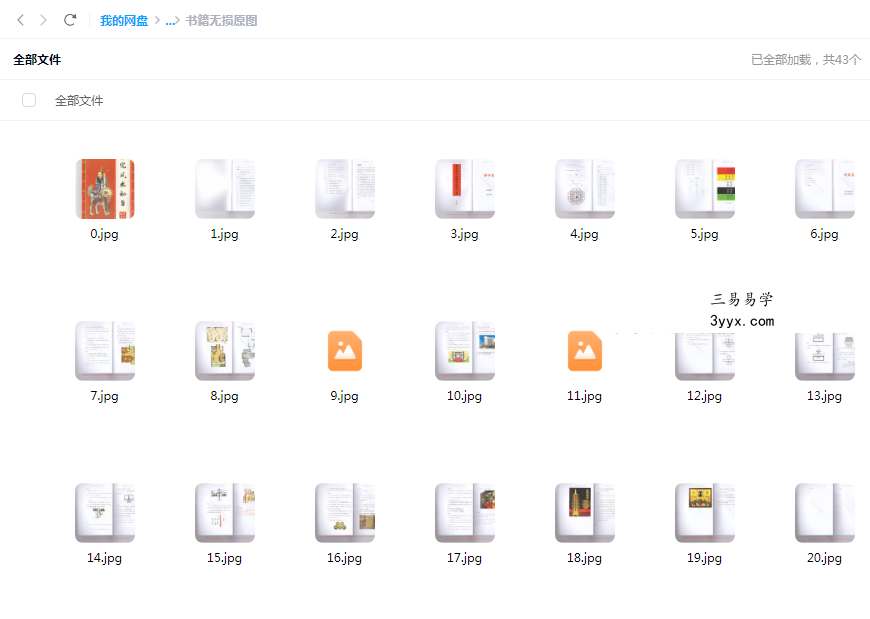Click the file name 11.jpg
This screenshot has height=619, width=870.
pyautogui.click(x=584, y=396)
